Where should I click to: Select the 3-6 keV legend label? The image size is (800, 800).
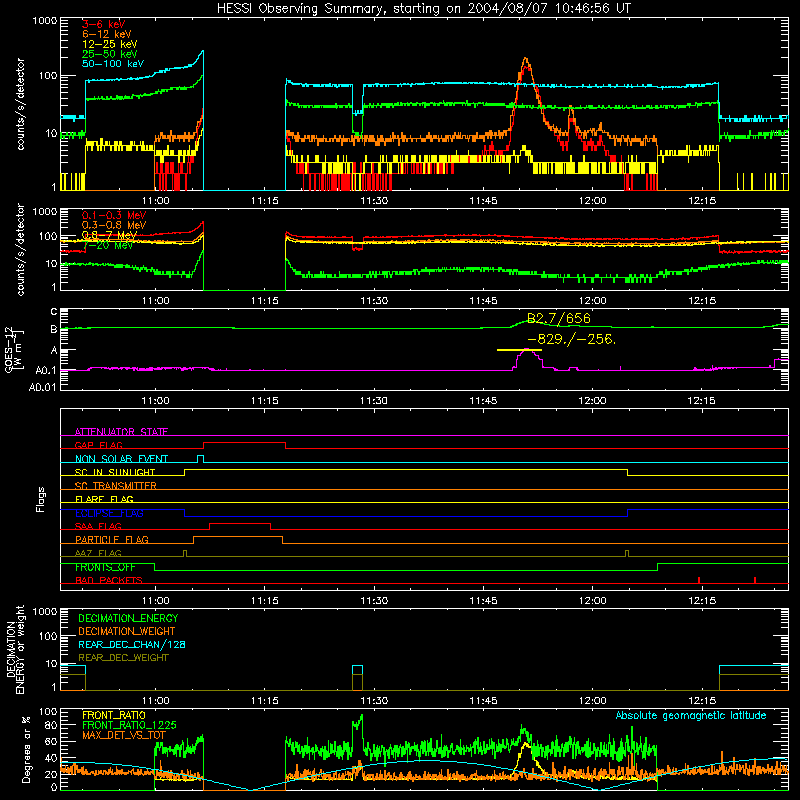click(103, 24)
